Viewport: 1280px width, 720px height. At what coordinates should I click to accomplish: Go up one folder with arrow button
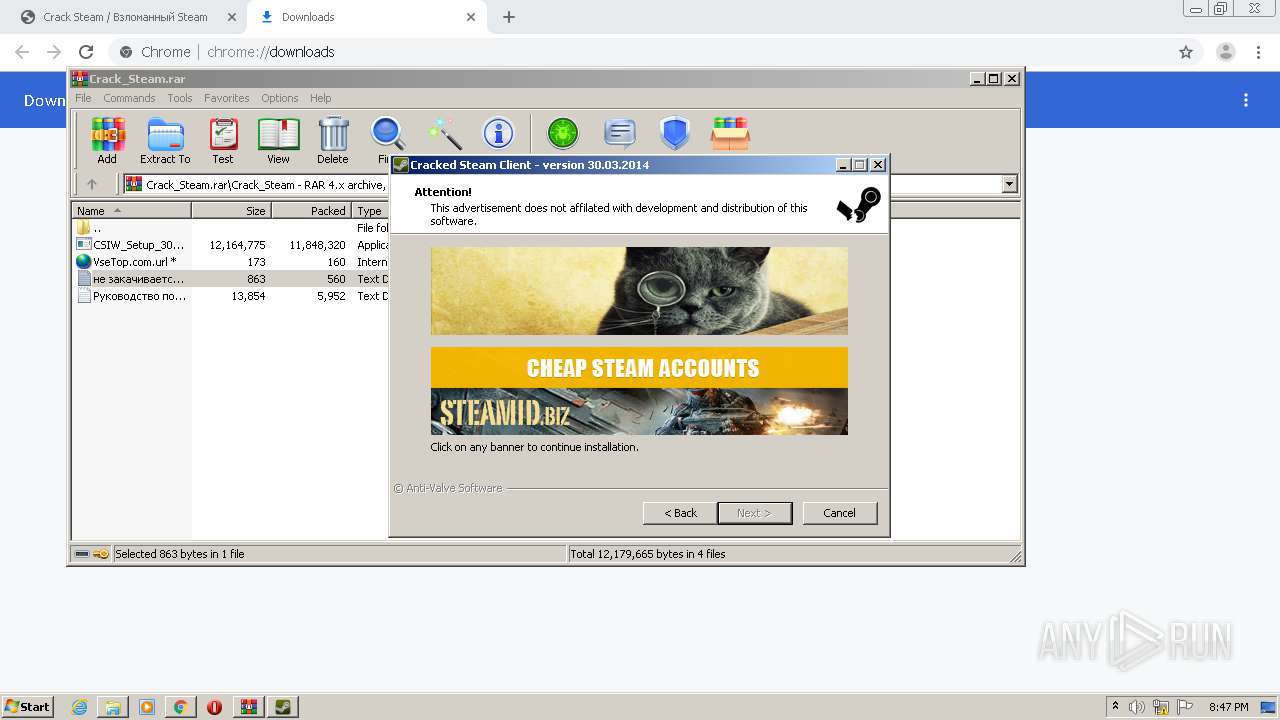(92, 184)
